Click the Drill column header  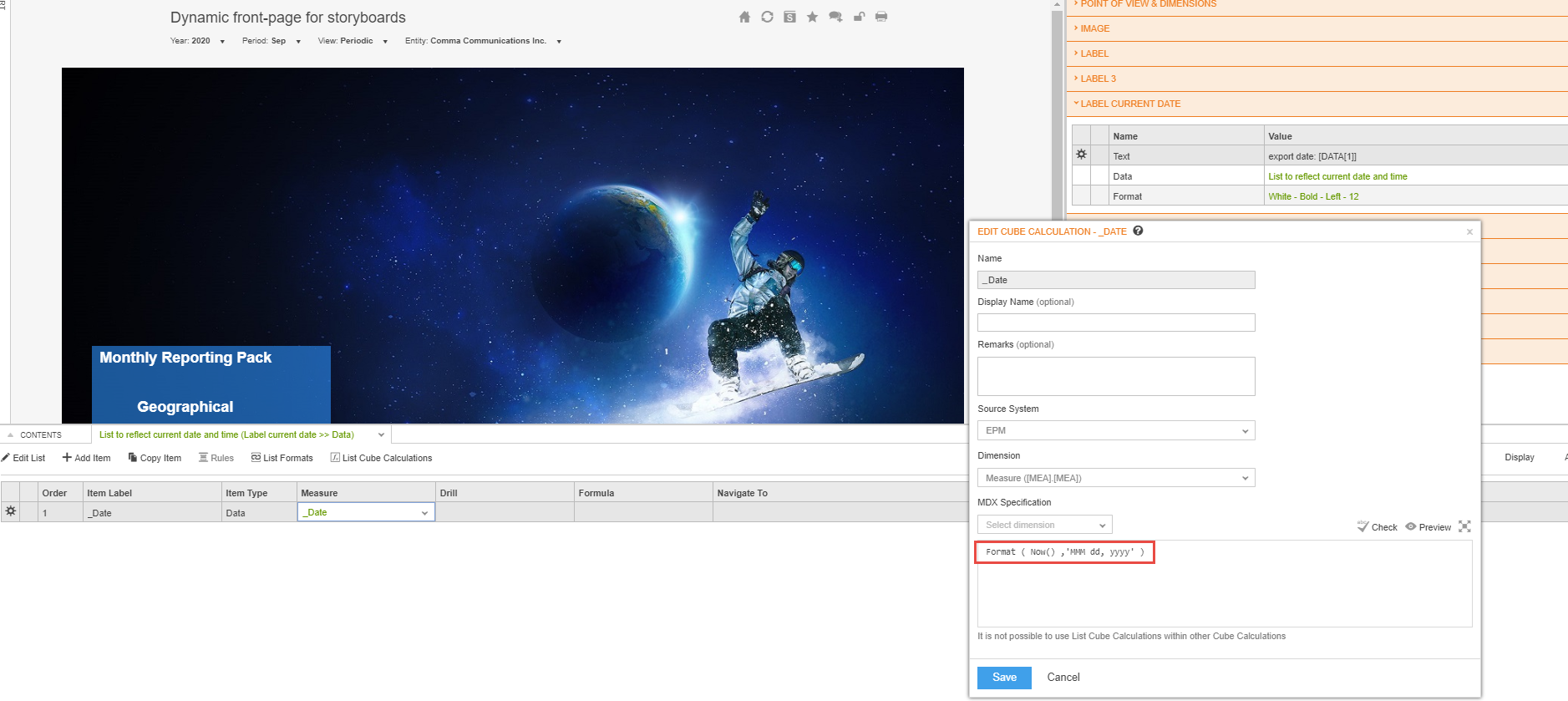click(x=505, y=493)
